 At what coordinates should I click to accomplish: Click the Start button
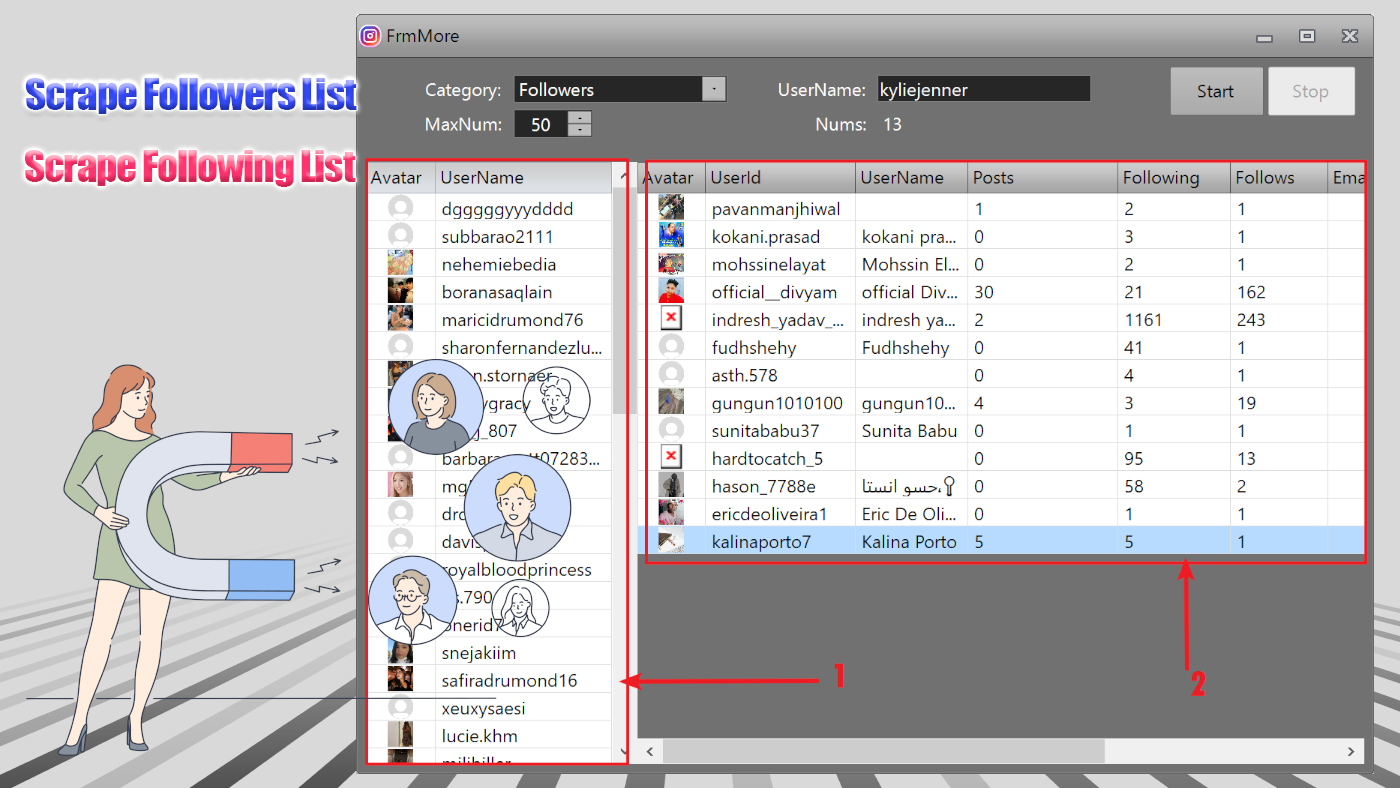point(1215,91)
